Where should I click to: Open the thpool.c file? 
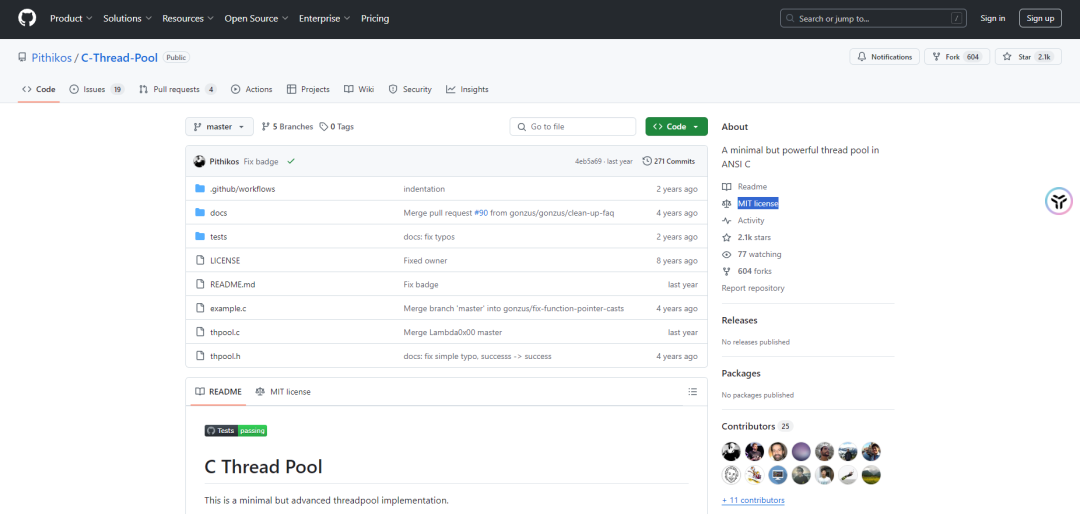225,332
